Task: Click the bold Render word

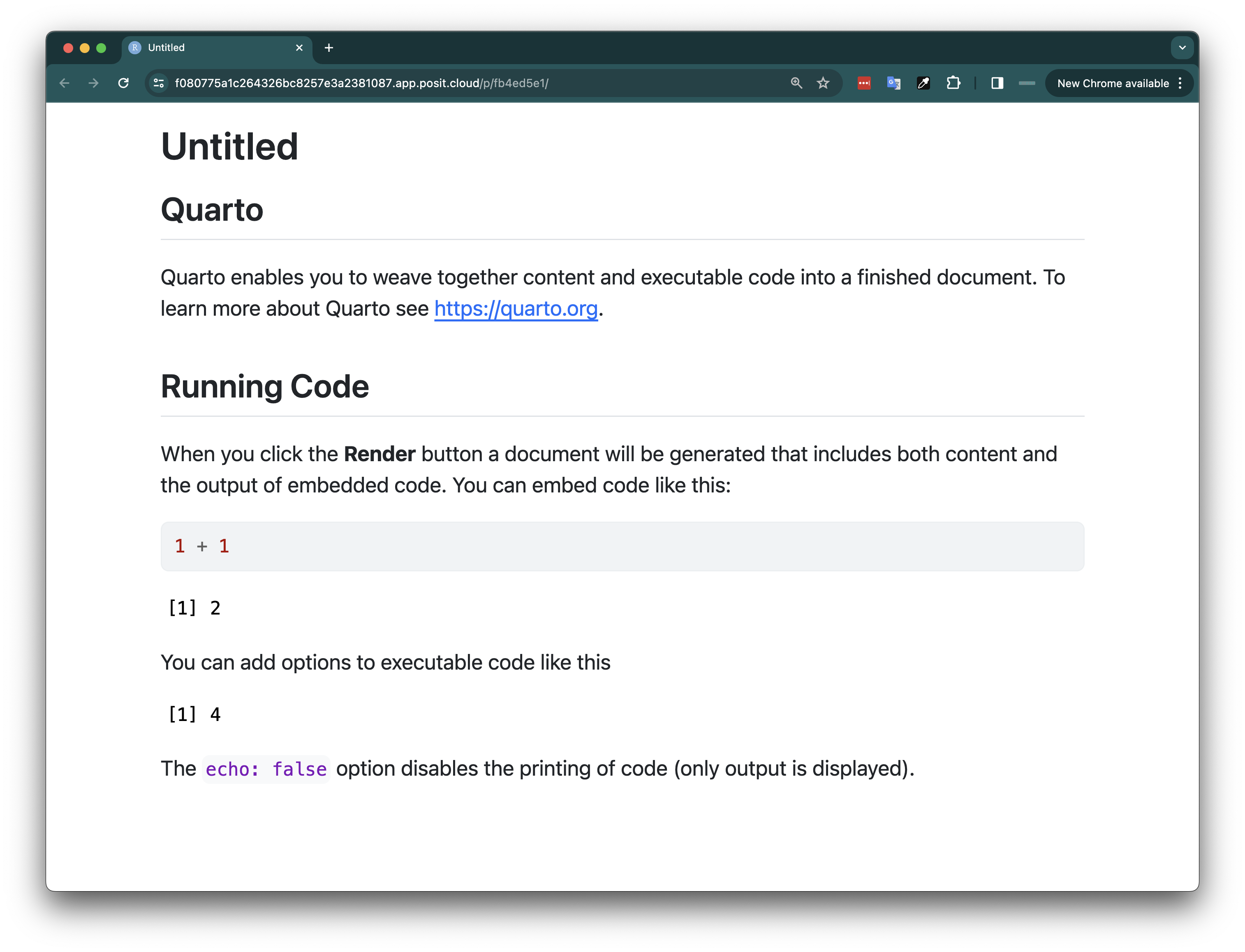Action: [x=380, y=455]
